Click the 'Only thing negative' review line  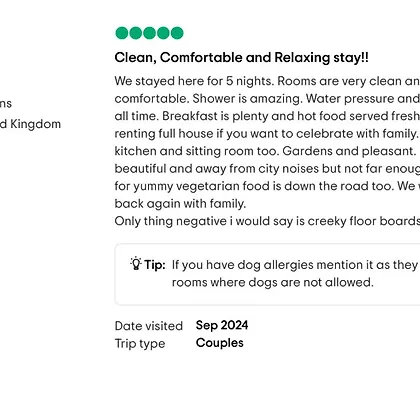pos(267,221)
